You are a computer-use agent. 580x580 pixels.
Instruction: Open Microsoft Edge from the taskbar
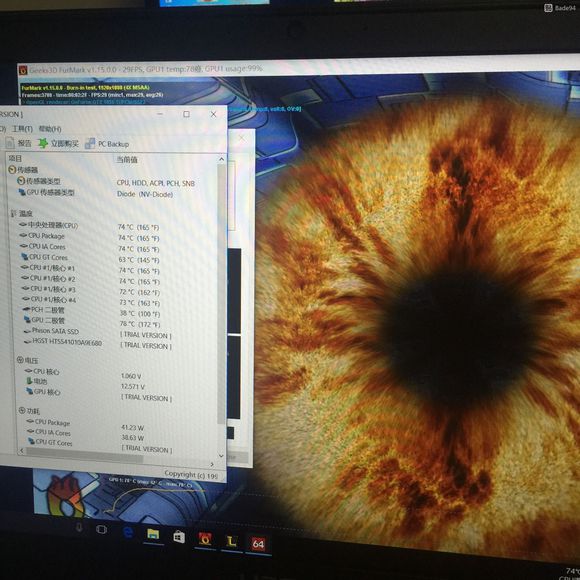(x=128, y=533)
